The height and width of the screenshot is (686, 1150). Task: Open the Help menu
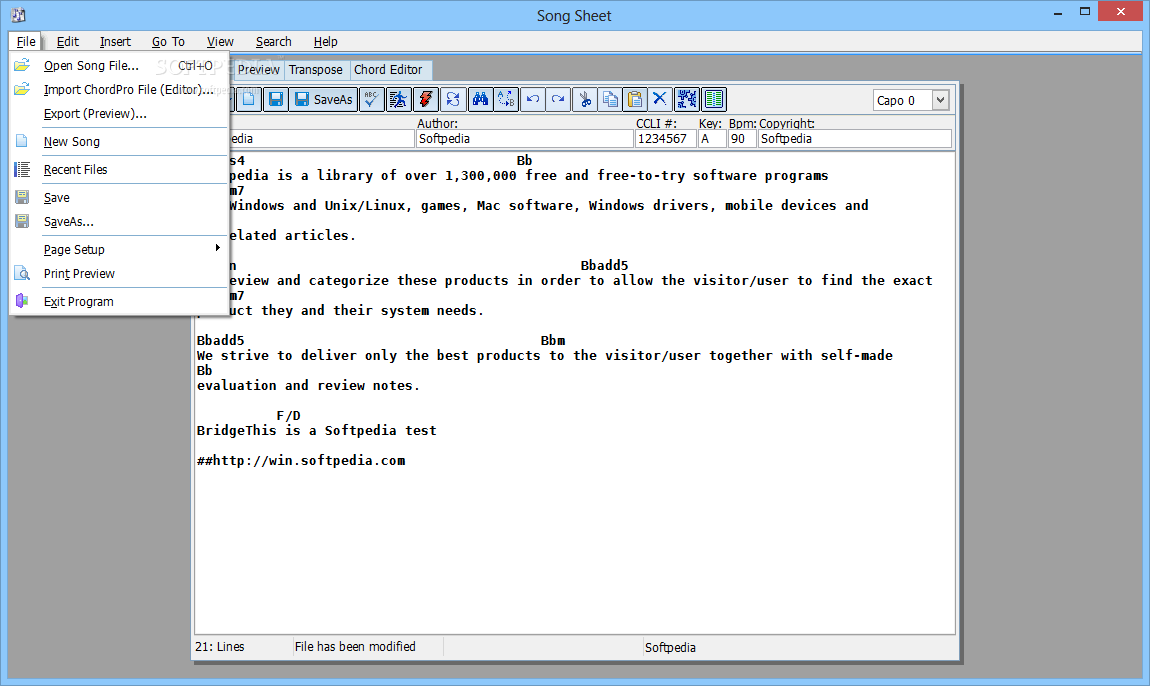coord(326,42)
